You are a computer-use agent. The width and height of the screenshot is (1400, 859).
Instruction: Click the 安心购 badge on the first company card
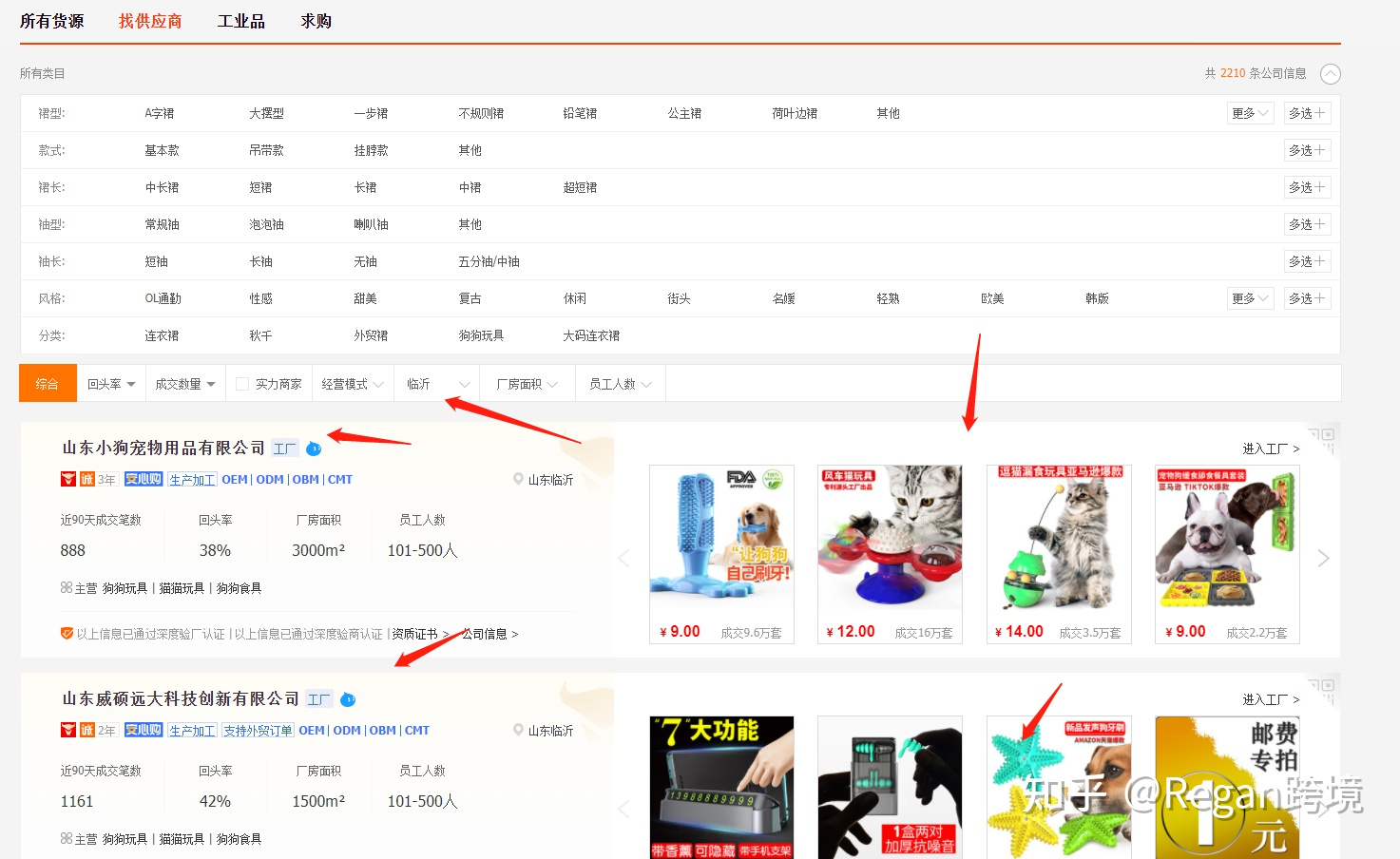[143, 479]
